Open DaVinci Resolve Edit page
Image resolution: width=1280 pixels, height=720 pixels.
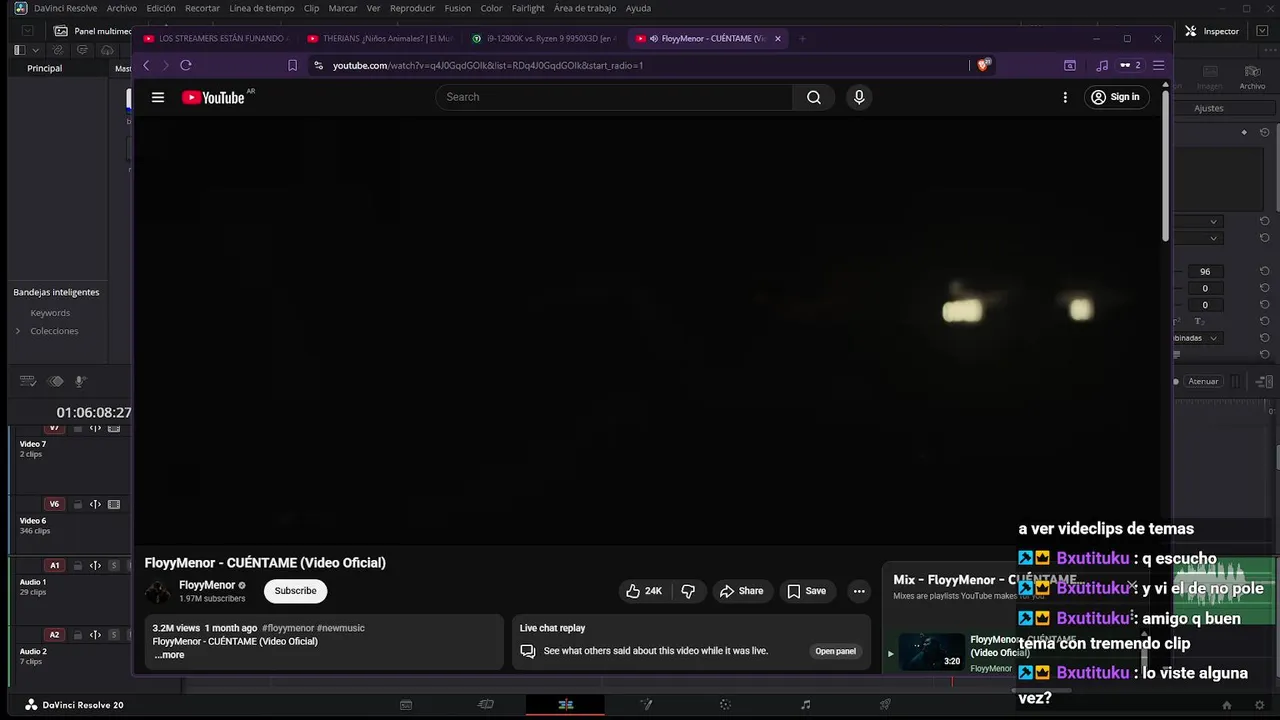565,705
